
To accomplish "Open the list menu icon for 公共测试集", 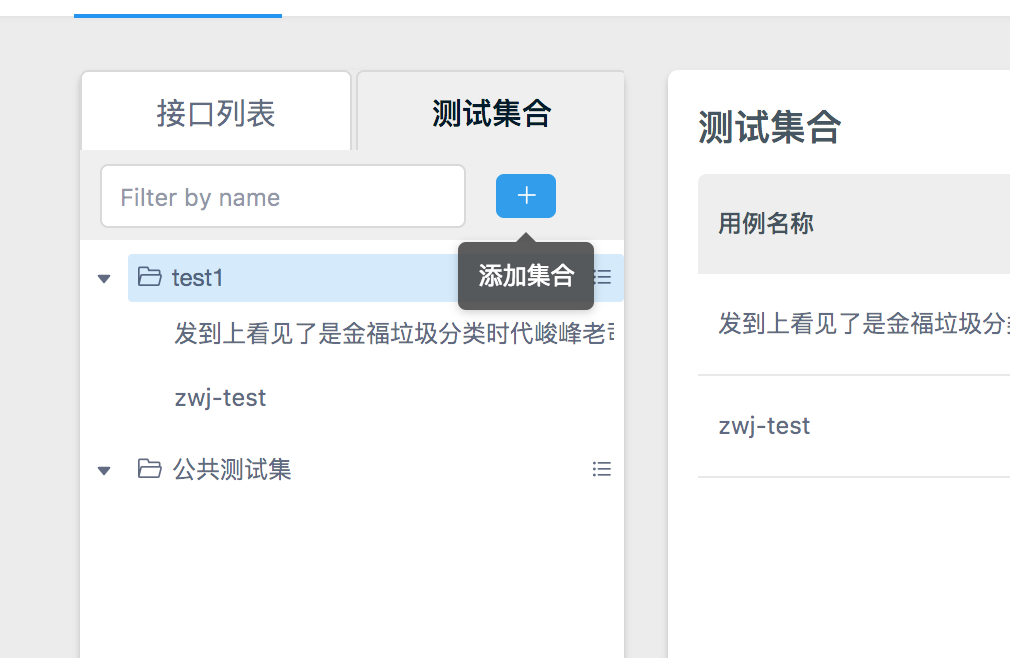I will pyautogui.click(x=601, y=469).
